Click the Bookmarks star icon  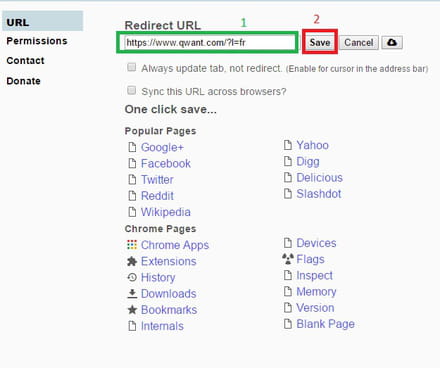132,310
